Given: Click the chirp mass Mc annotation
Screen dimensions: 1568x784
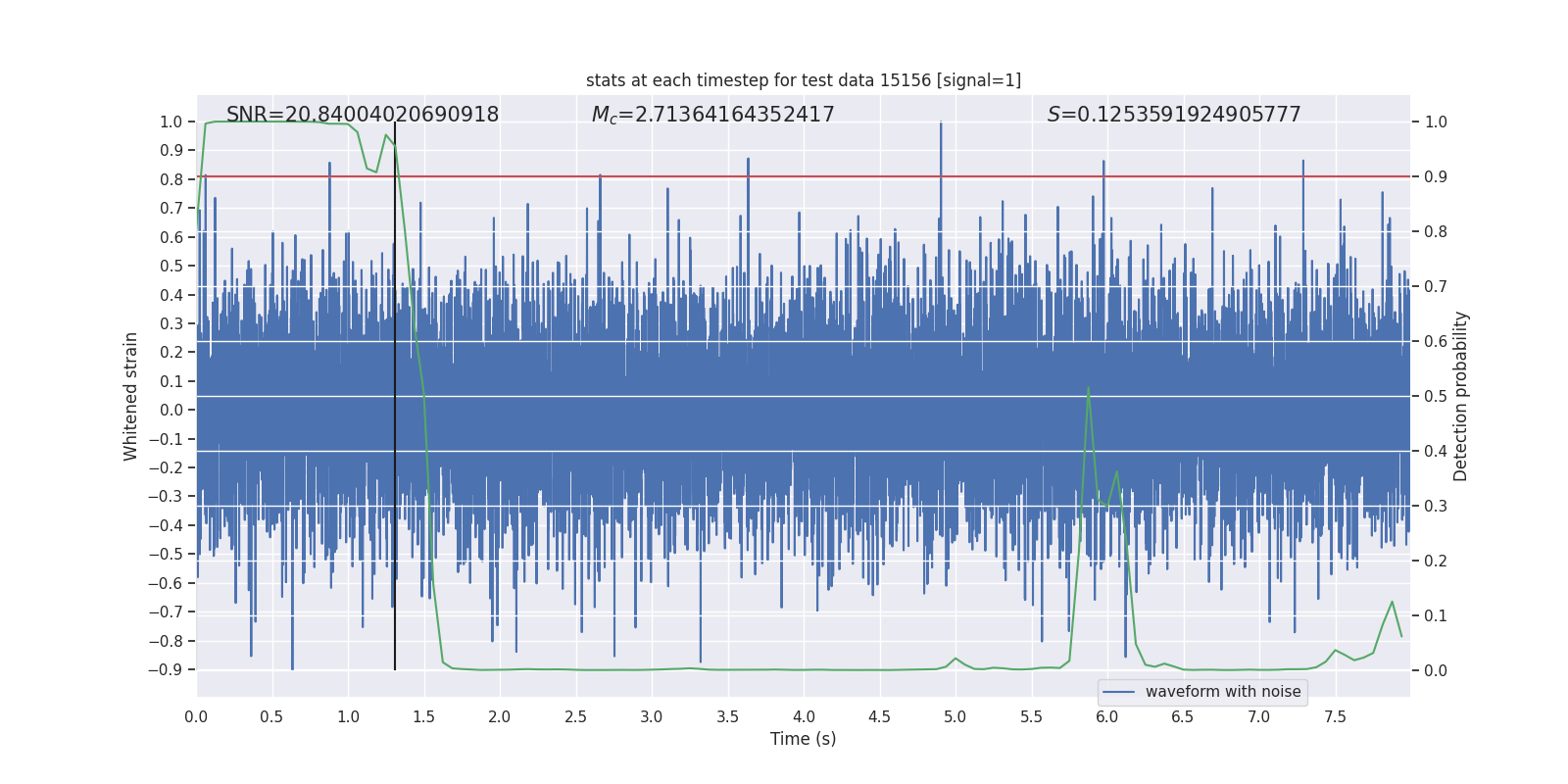Looking at the screenshot, I should (712, 115).
